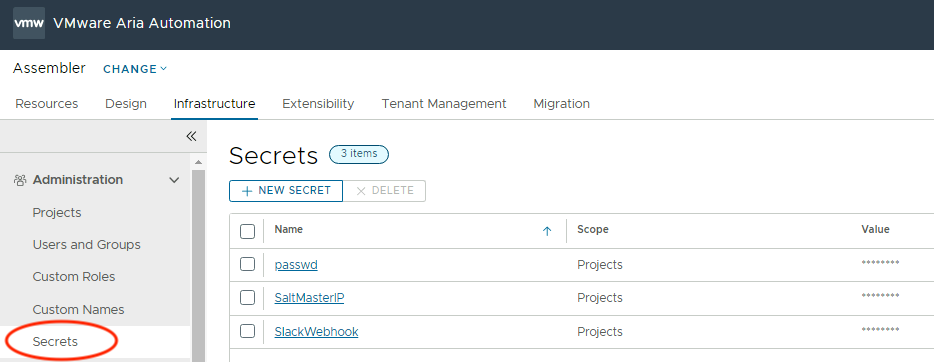Click the sidebar vertical scrollbar
This screenshot has width=934, height=362.
click(198, 265)
